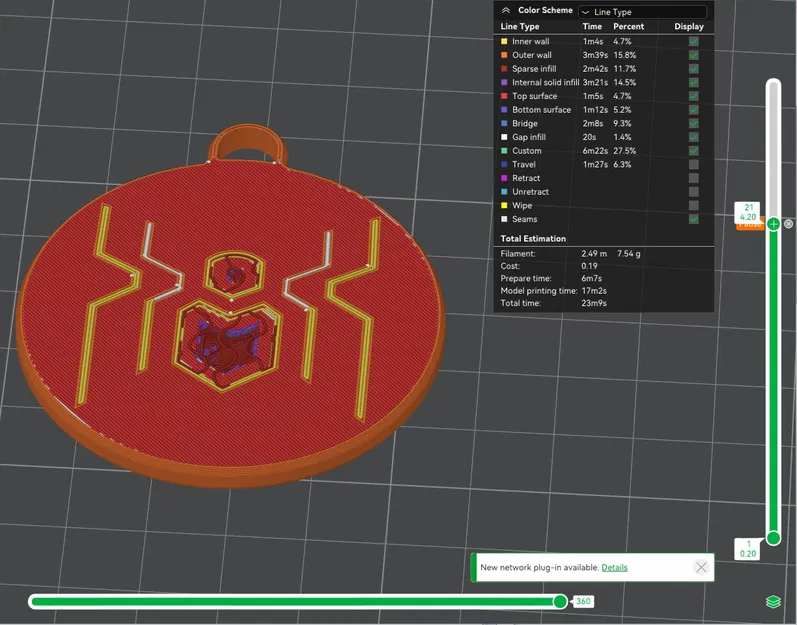797x625 pixels.
Task: Click the Line Type column header
Action: coord(519,26)
